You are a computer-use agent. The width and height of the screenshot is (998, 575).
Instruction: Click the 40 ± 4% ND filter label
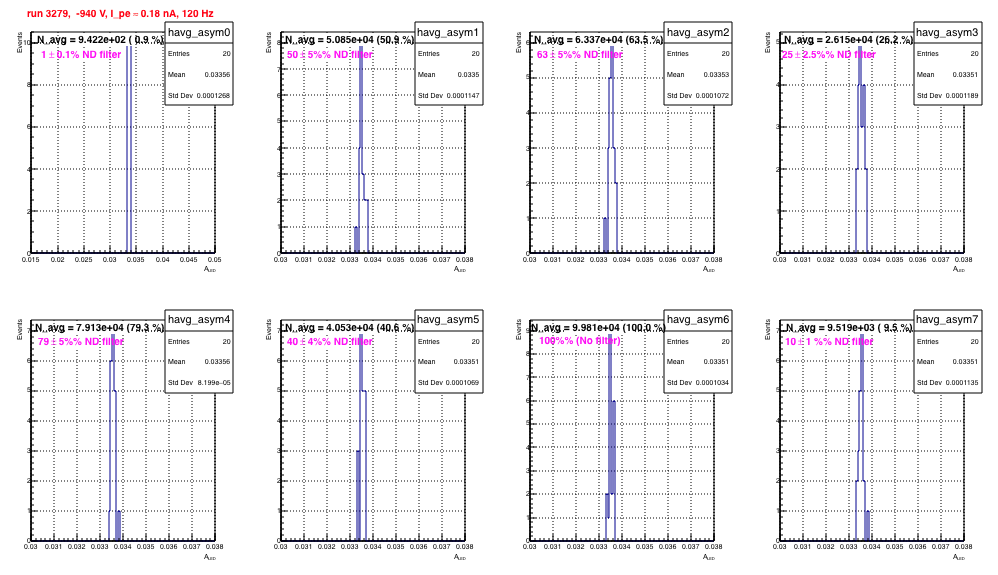(330, 342)
